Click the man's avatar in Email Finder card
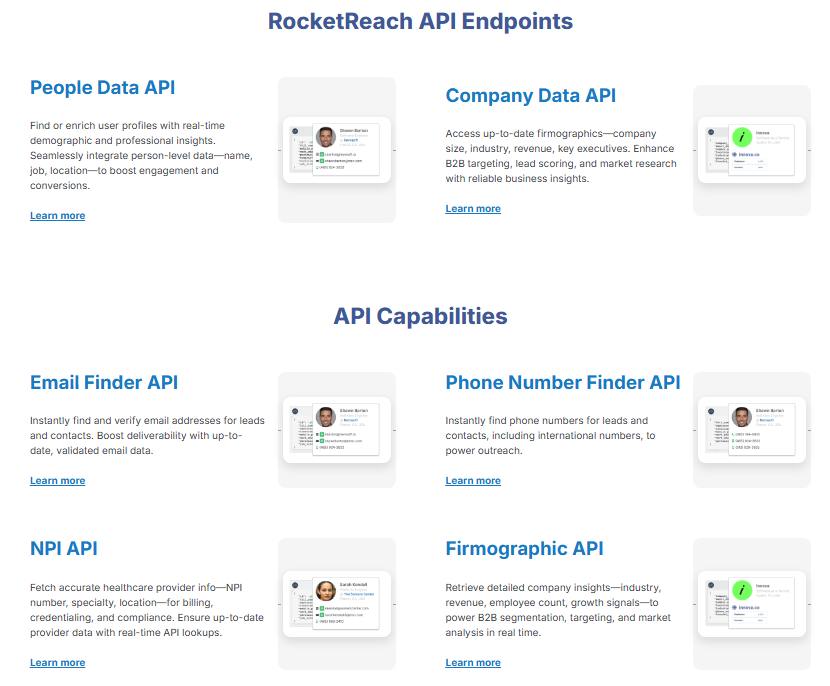This screenshot has height=686, width=830. click(326, 417)
